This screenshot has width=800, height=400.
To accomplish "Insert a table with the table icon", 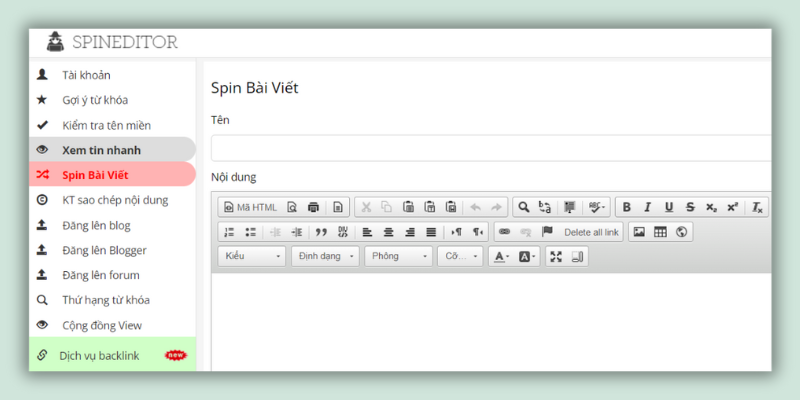I will 660,232.
